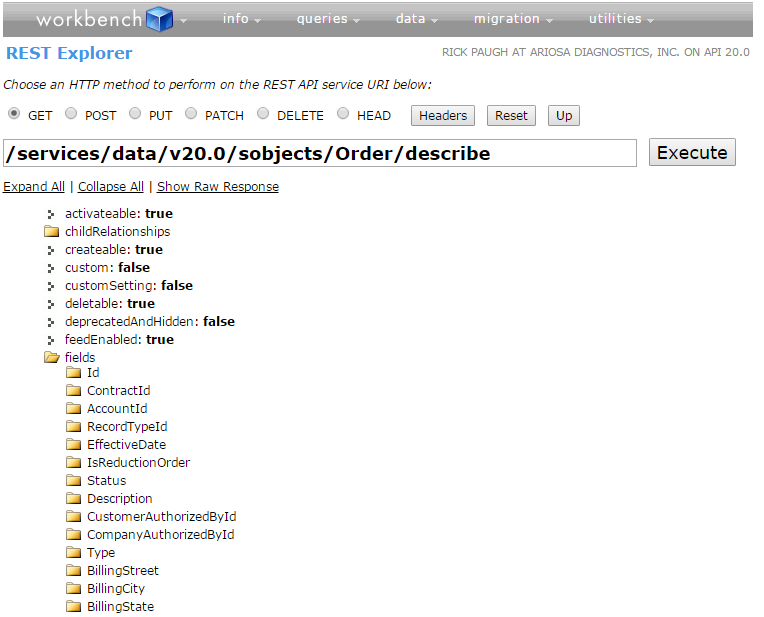Open the CustomerAuthorizedById folder icon

pyautogui.click(x=73, y=516)
